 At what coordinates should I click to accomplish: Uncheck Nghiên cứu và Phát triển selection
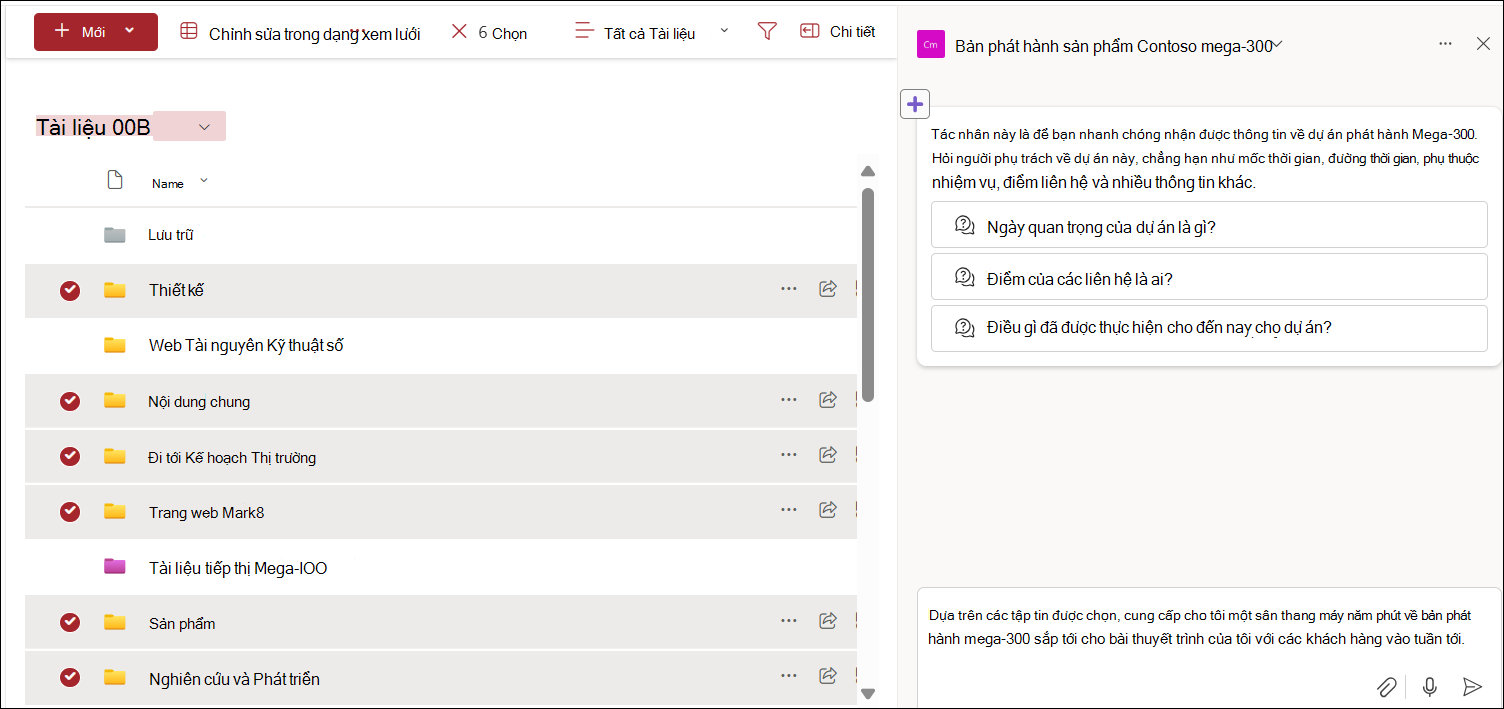tap(70, 678)
